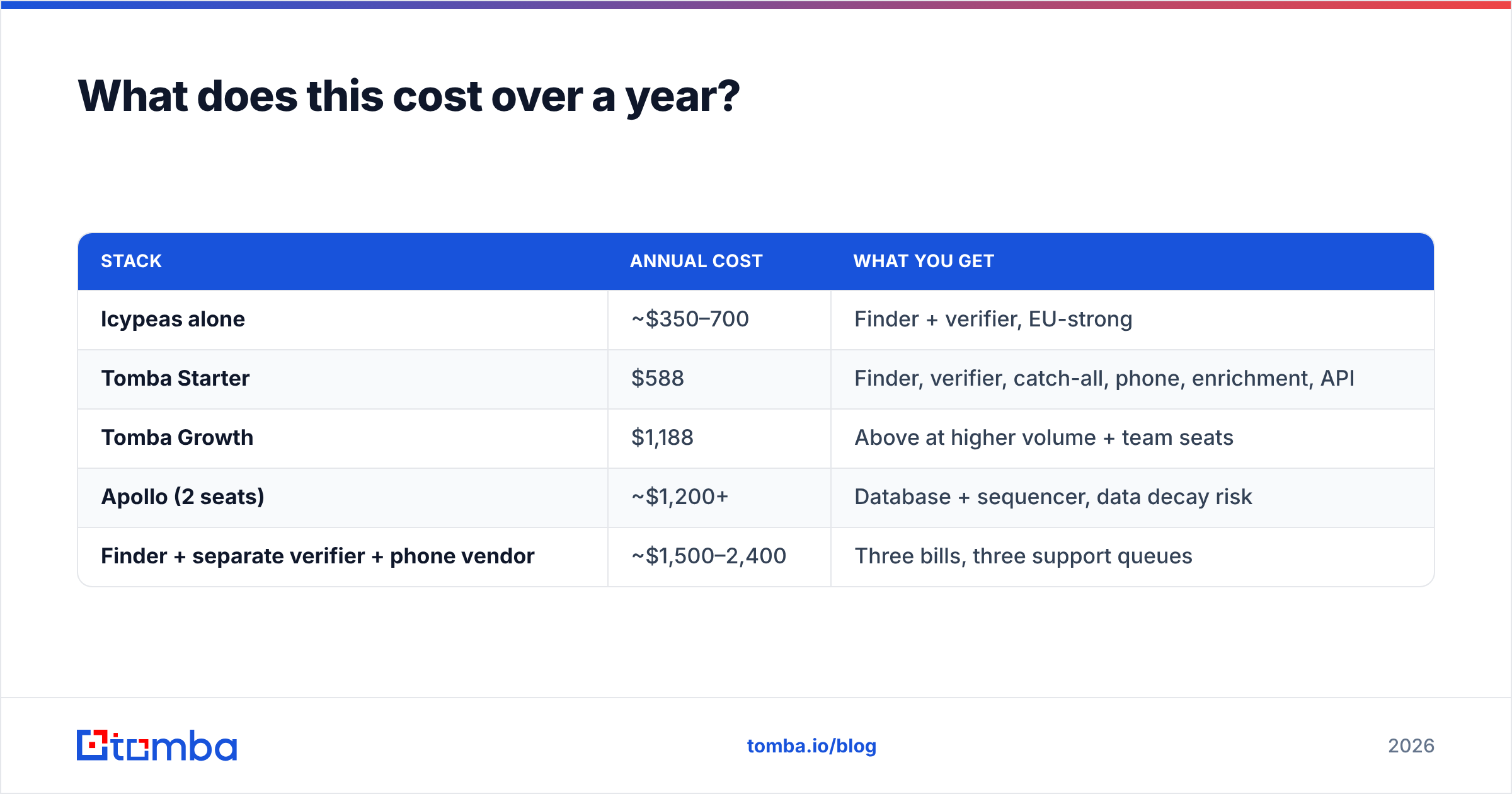The height and width of the screenshot is (794, 1512).
Task: Select the WHAT YOU GET column header
Action: 924,261
